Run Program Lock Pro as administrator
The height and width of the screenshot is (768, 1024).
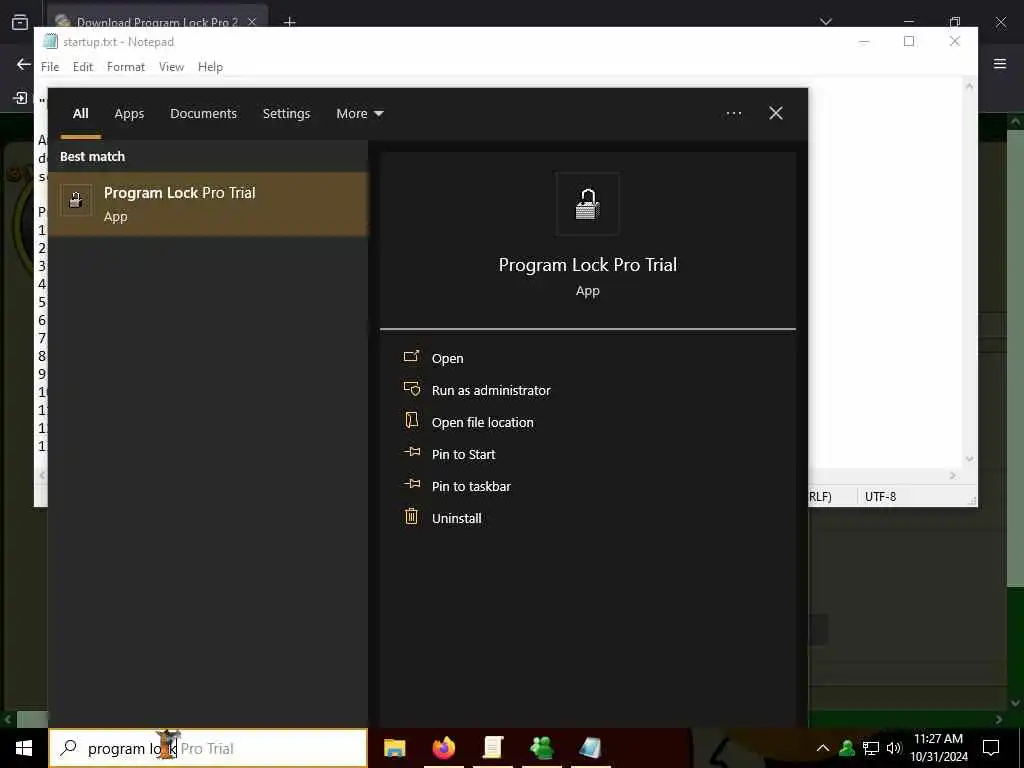pyautogui.click(x=491, y=391)
